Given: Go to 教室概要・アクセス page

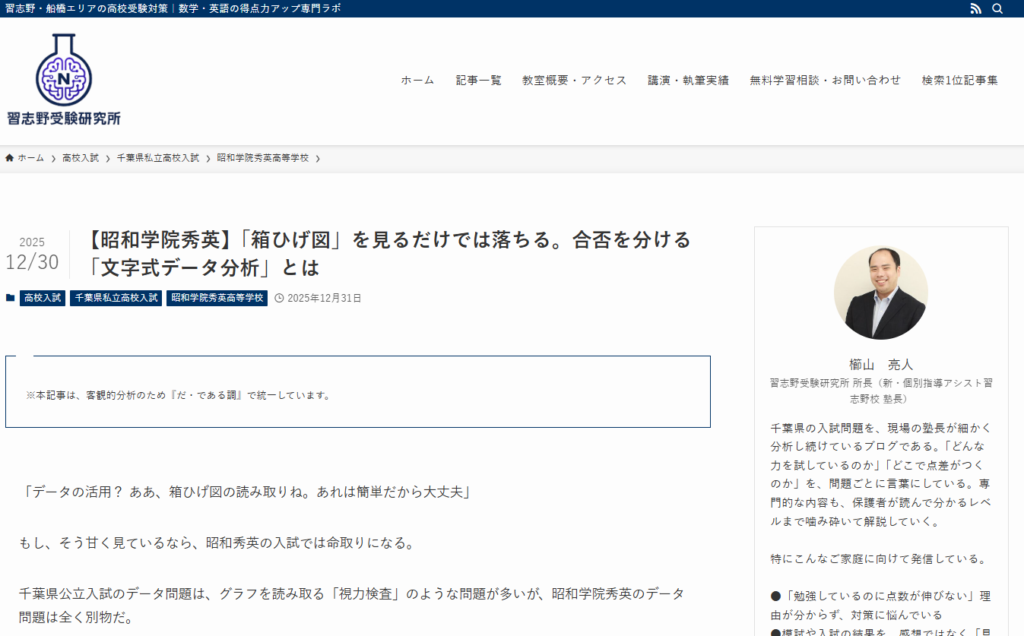Looking at the screenshot, I should (x=574, y=80).
